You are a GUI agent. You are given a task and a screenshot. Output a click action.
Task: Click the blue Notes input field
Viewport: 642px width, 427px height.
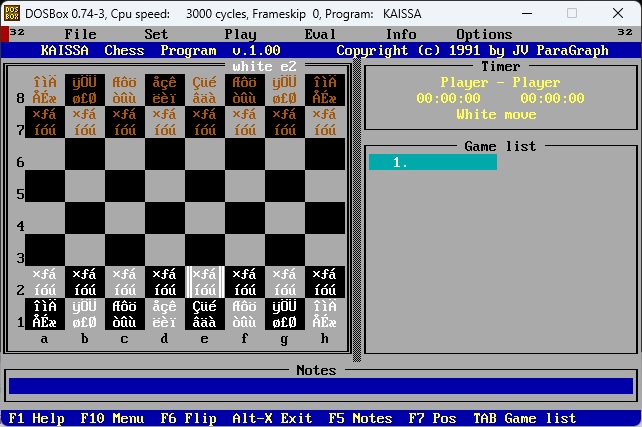[321, 386]
